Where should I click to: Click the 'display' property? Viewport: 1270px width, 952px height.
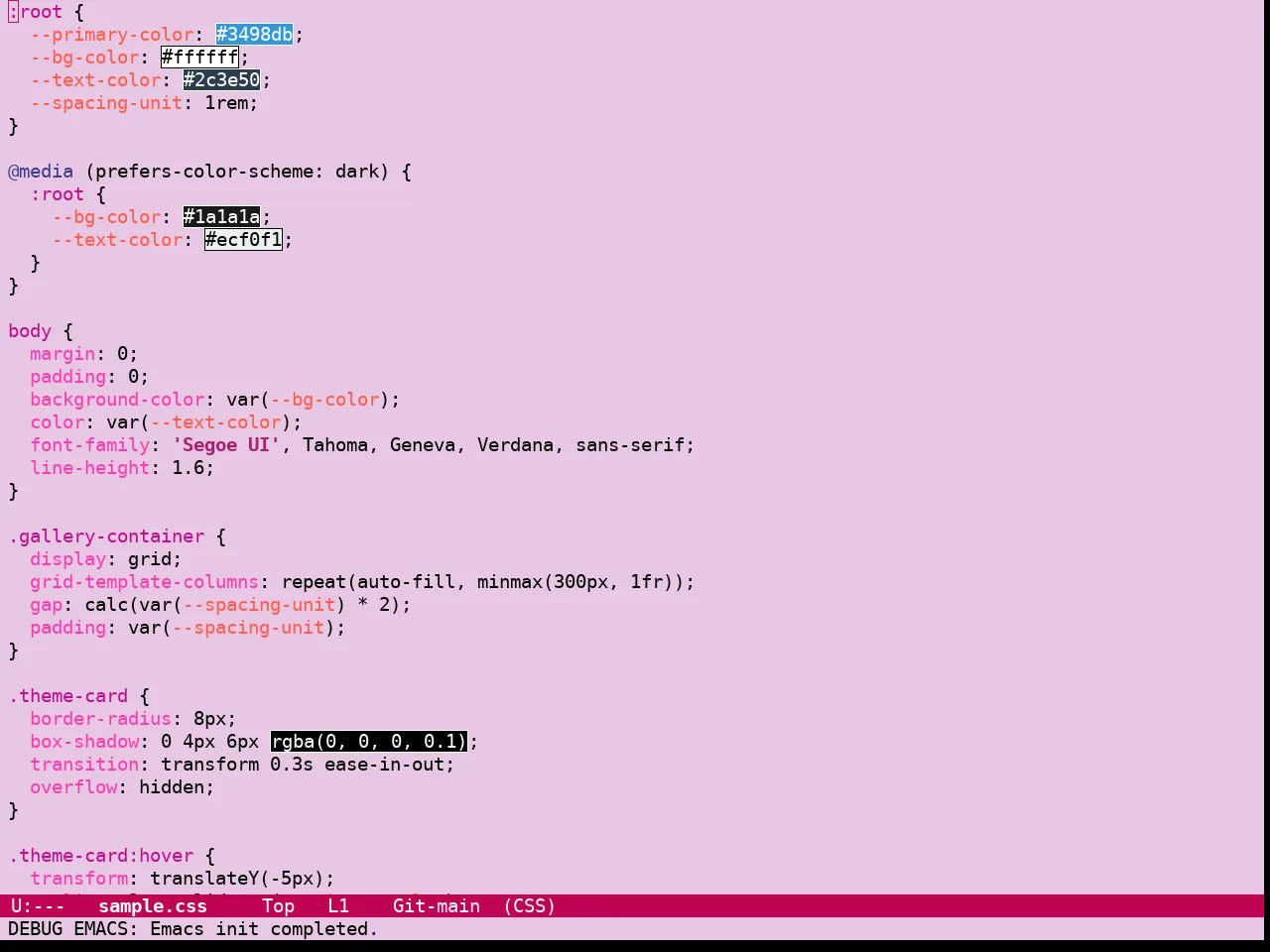68,559
